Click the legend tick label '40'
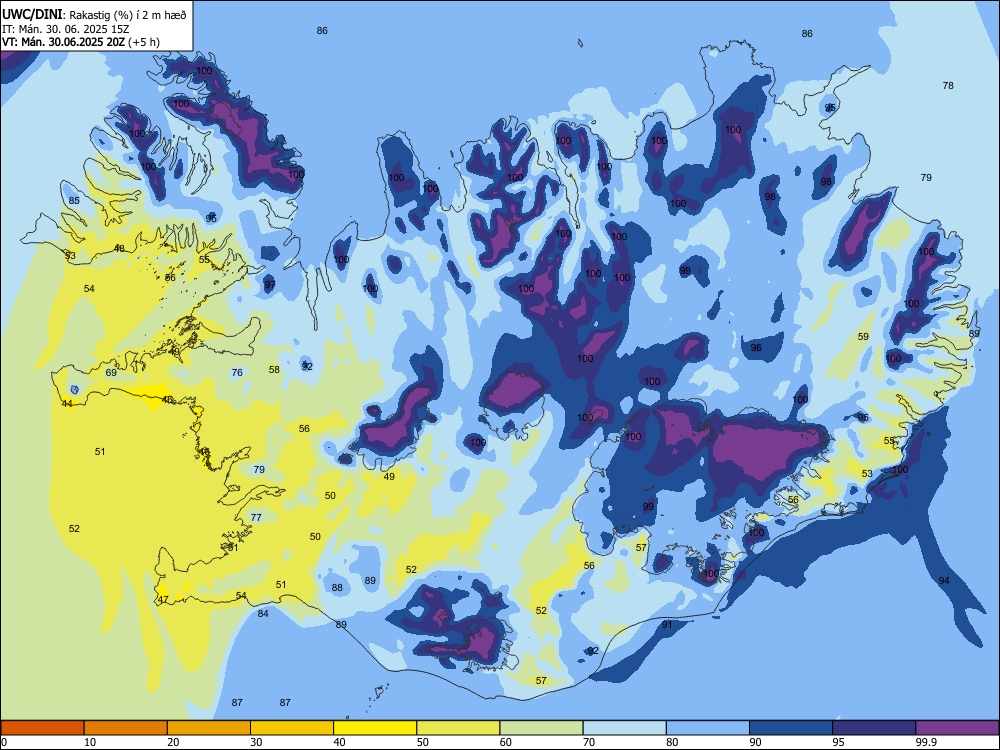Screen dimensions: 1000x750 click(x=340, y=742)
